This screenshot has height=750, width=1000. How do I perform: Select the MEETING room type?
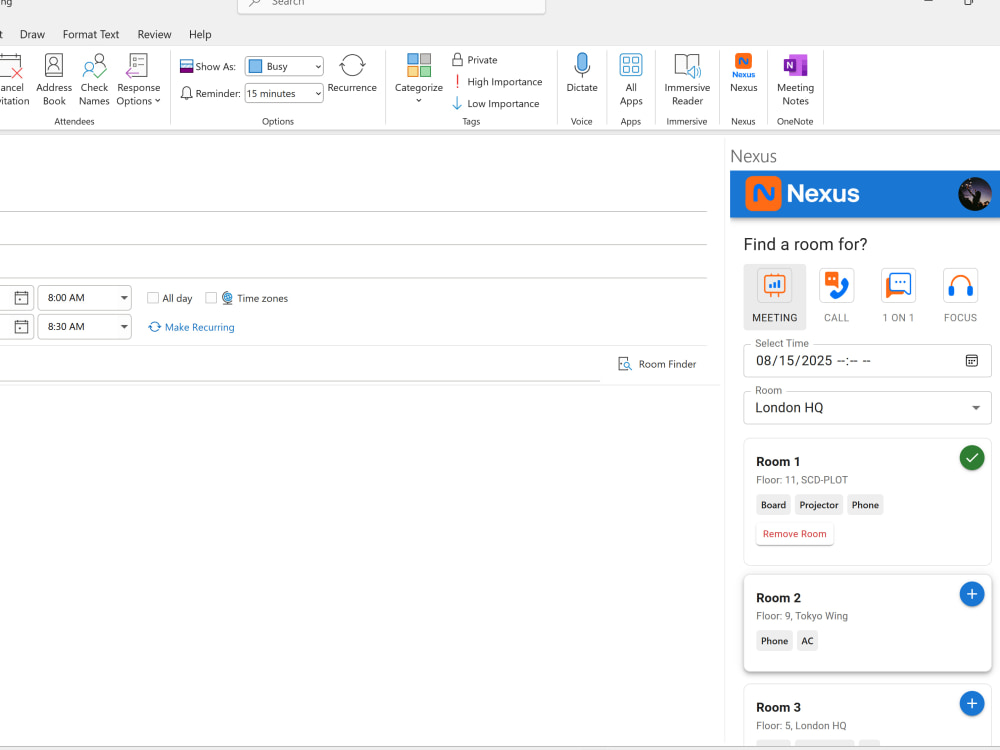[x=774, y=297]
